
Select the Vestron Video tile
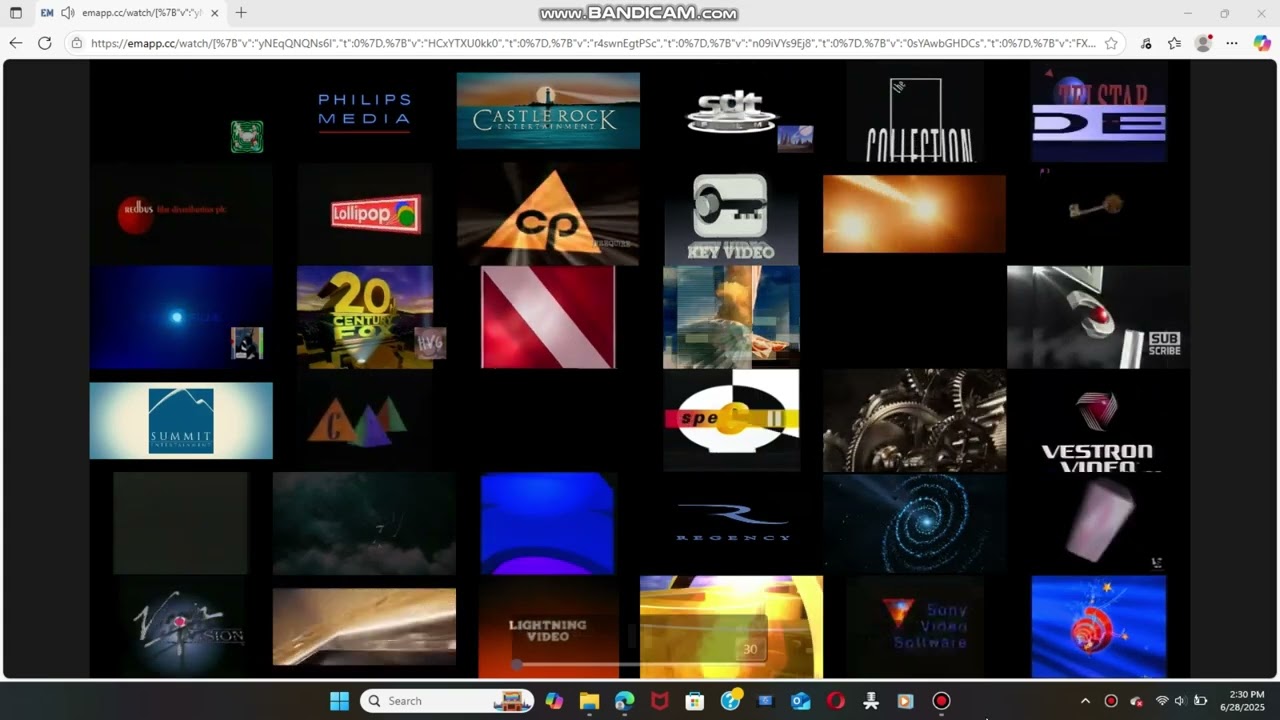(x=1098, y=421)
